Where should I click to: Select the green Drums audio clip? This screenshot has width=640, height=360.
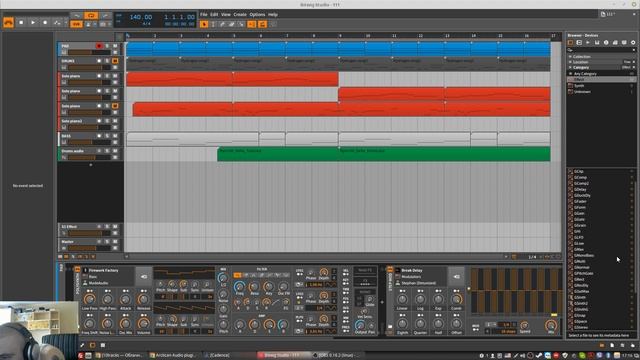(x=384, y=154)
